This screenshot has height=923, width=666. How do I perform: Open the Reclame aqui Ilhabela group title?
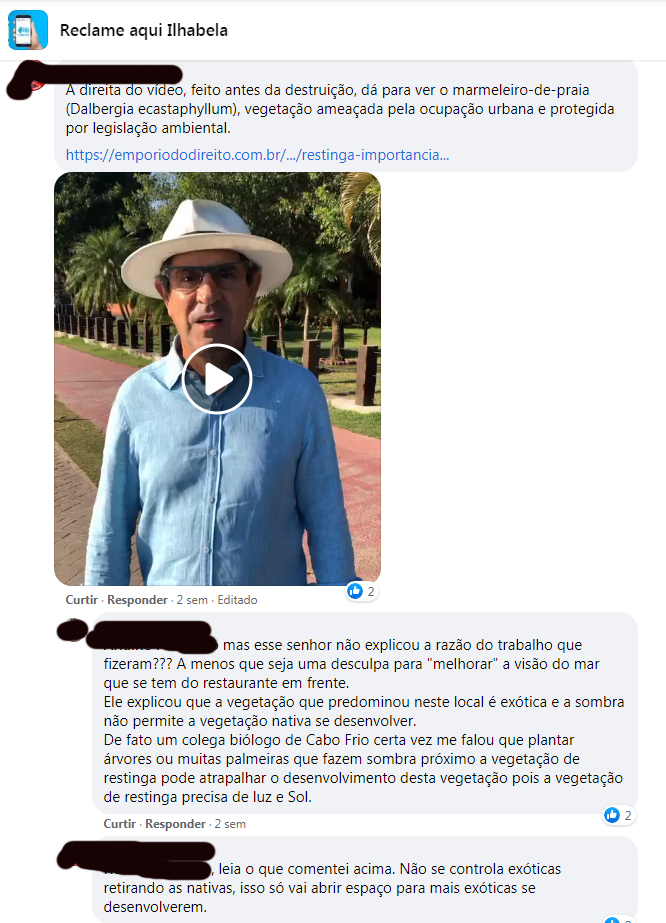pos(144,30)
